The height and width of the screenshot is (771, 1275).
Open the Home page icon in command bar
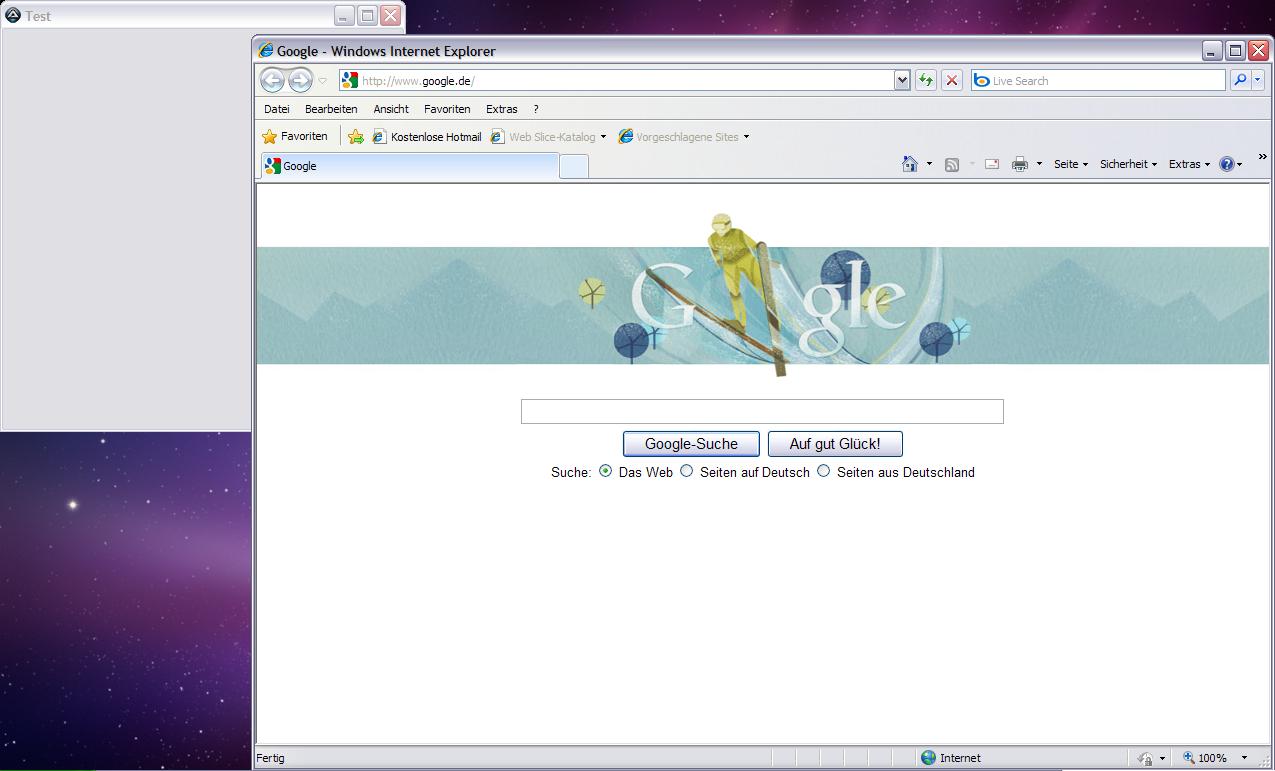pos(909,164)
